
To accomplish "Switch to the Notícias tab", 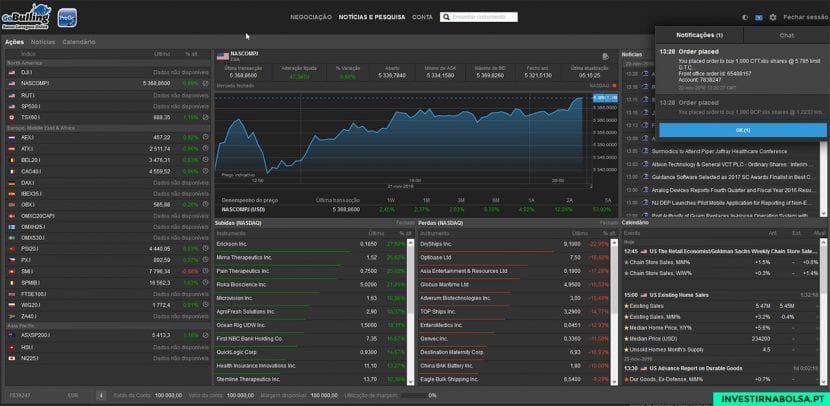I will pos(43,42).
